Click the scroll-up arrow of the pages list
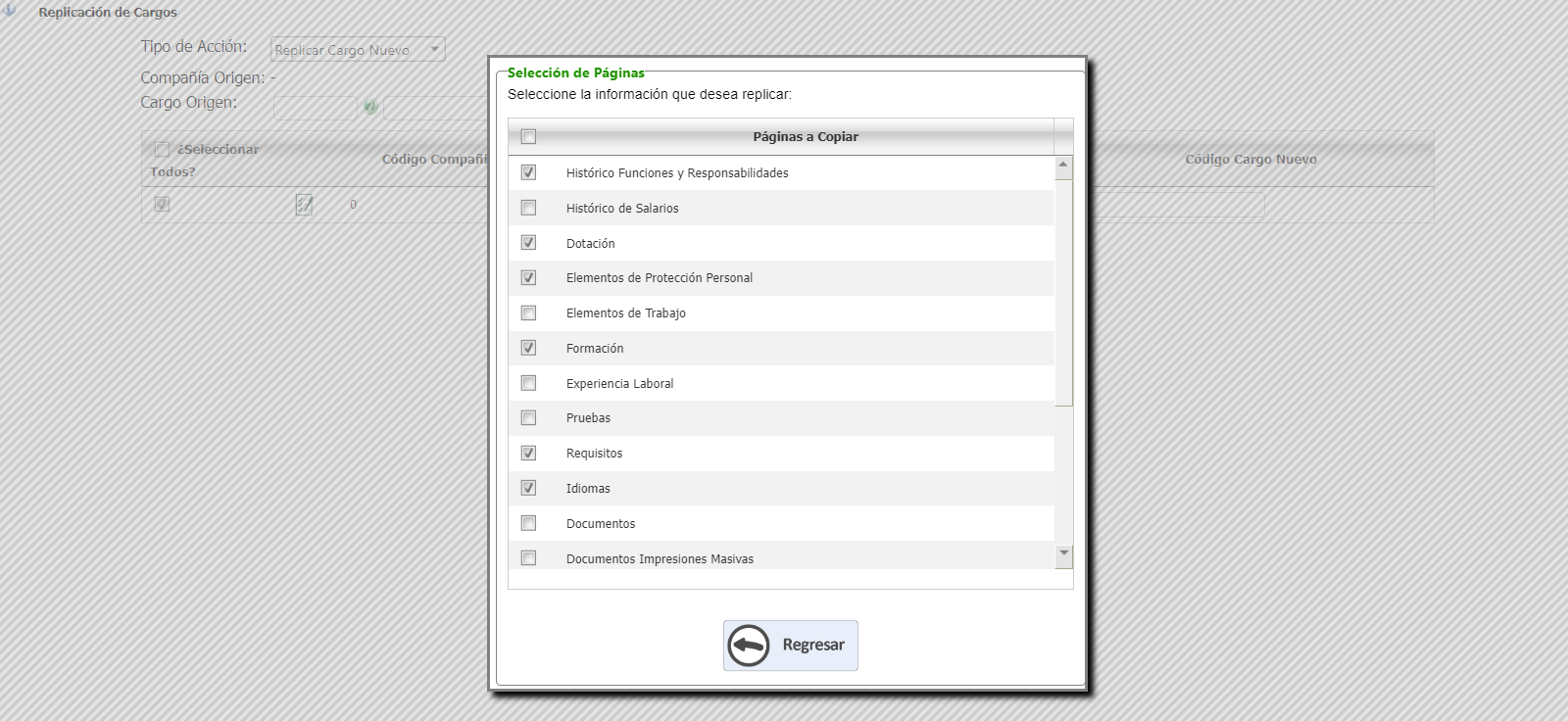1568x721 pixels. 1063,166
